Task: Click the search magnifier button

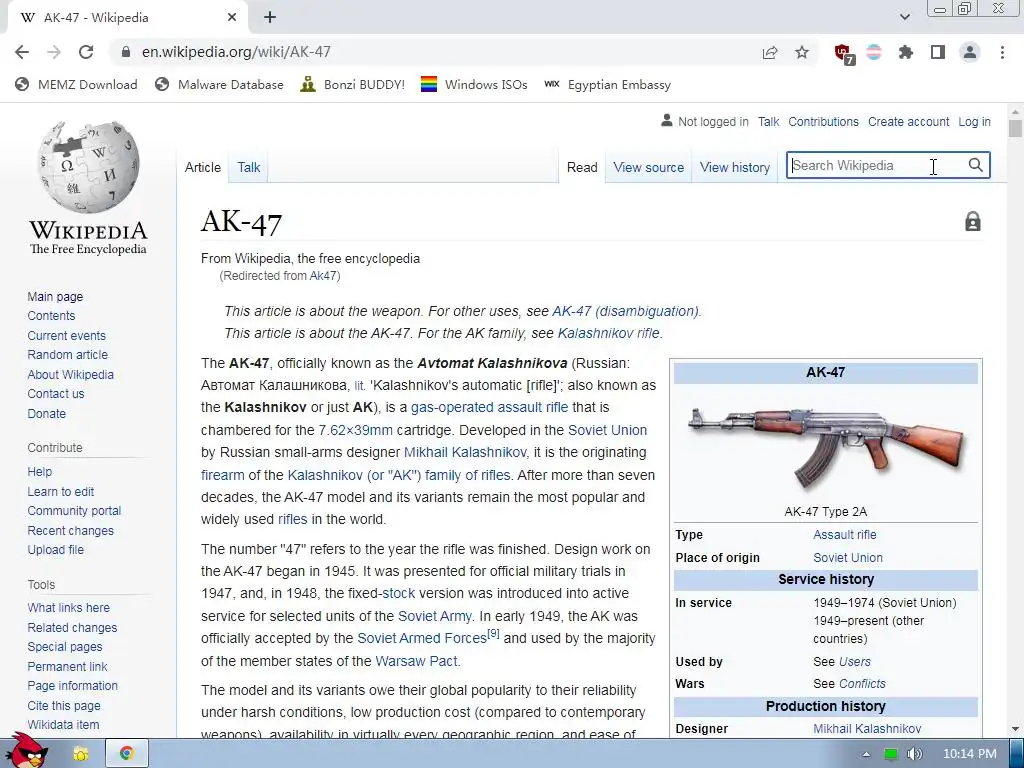Action: [x=976, y=165]
